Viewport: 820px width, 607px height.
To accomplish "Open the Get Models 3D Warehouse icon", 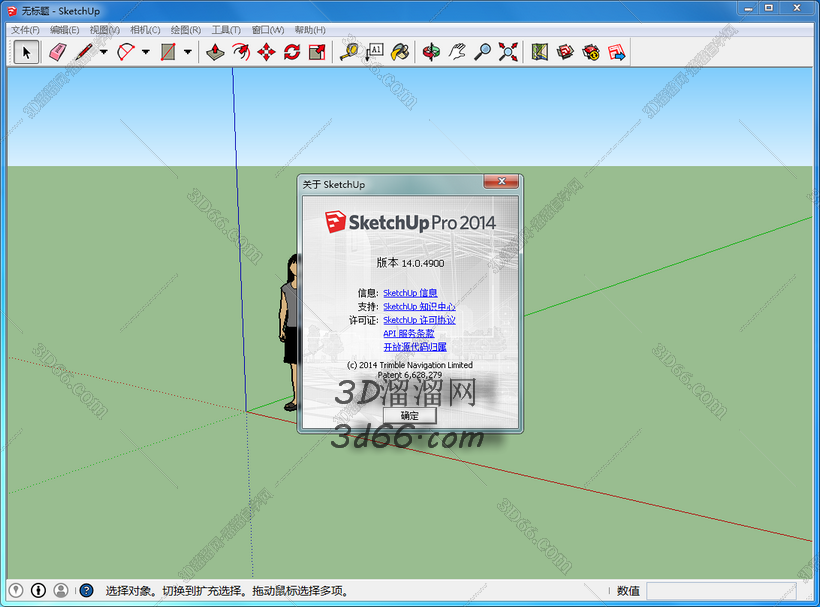I will pyautogui.click(x=565, y=52).
